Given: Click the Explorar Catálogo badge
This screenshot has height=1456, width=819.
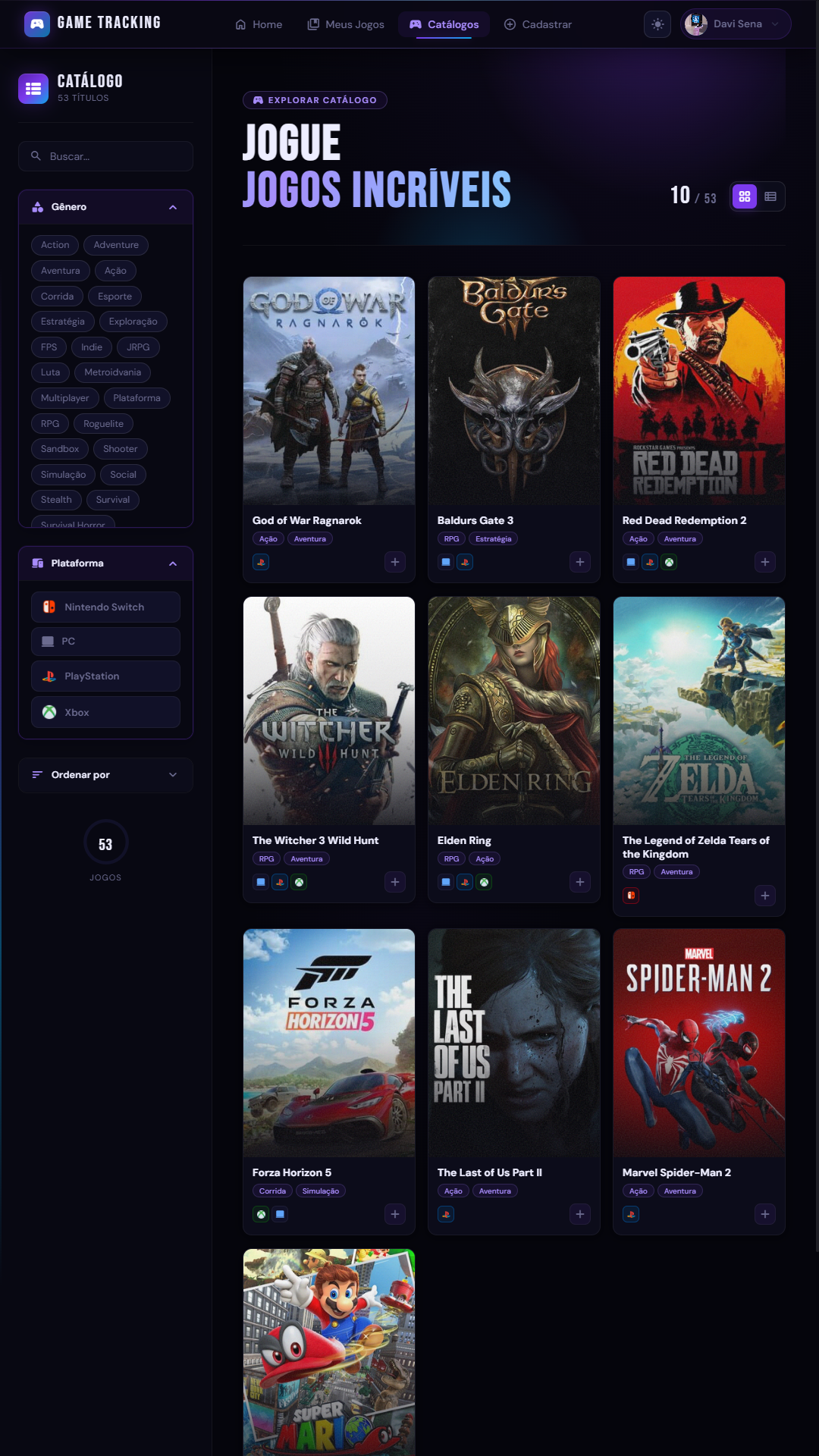Looking at the screenshot, I should coord(315,100).
